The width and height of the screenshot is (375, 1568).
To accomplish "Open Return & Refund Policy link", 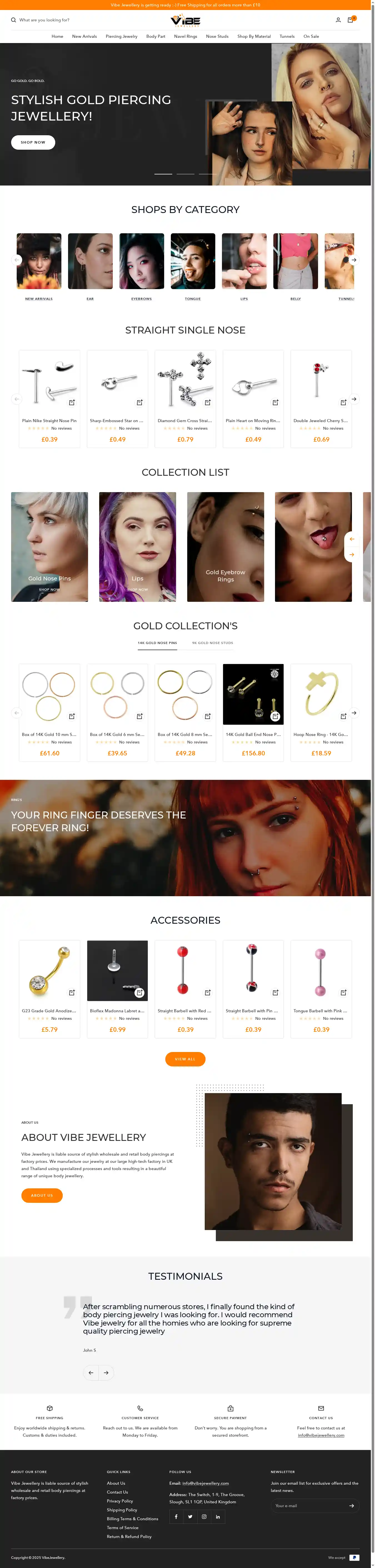I will tap(129, 1536).
